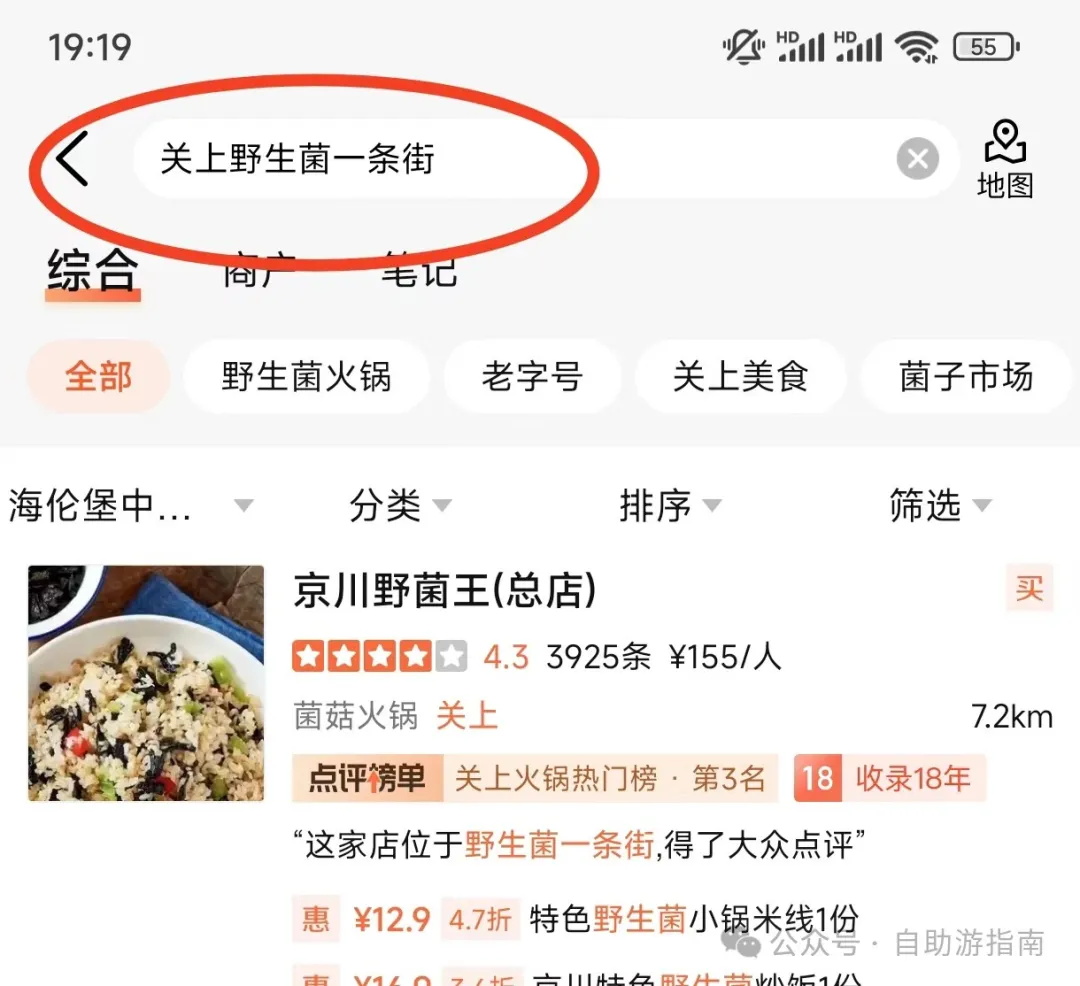Open the 分类 category dropdown
The width and height of the screenshot is (1080, 986).
click(400, 505)
